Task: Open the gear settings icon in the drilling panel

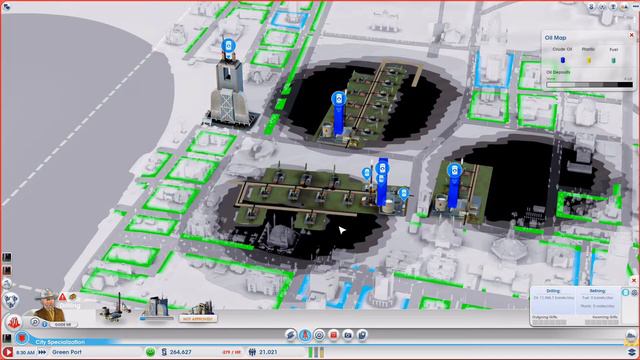Action: [x=634, y=292]
